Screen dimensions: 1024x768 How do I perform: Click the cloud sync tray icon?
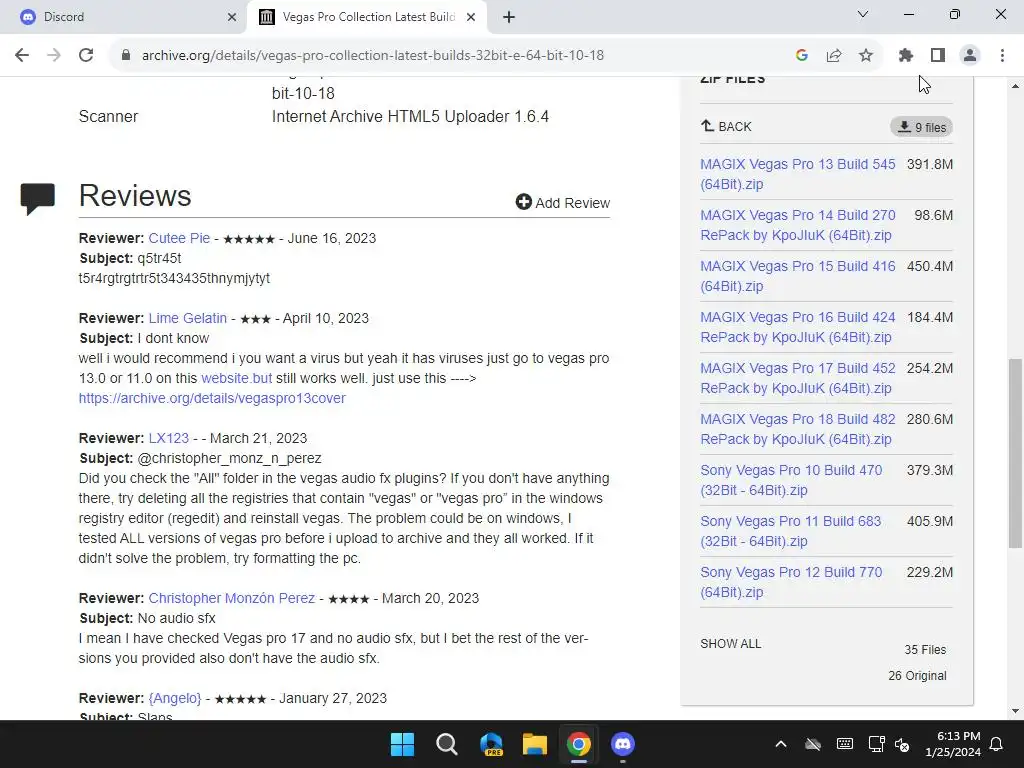point(812,744)
